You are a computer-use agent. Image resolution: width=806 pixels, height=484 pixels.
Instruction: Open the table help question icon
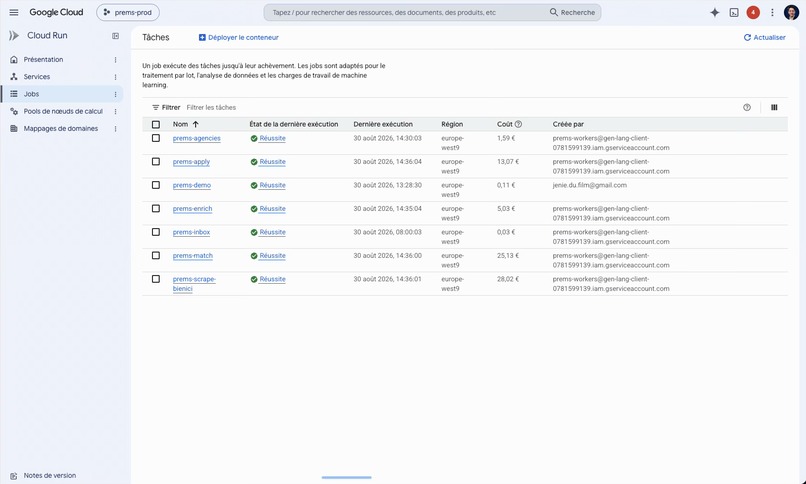tap(747, 107)
